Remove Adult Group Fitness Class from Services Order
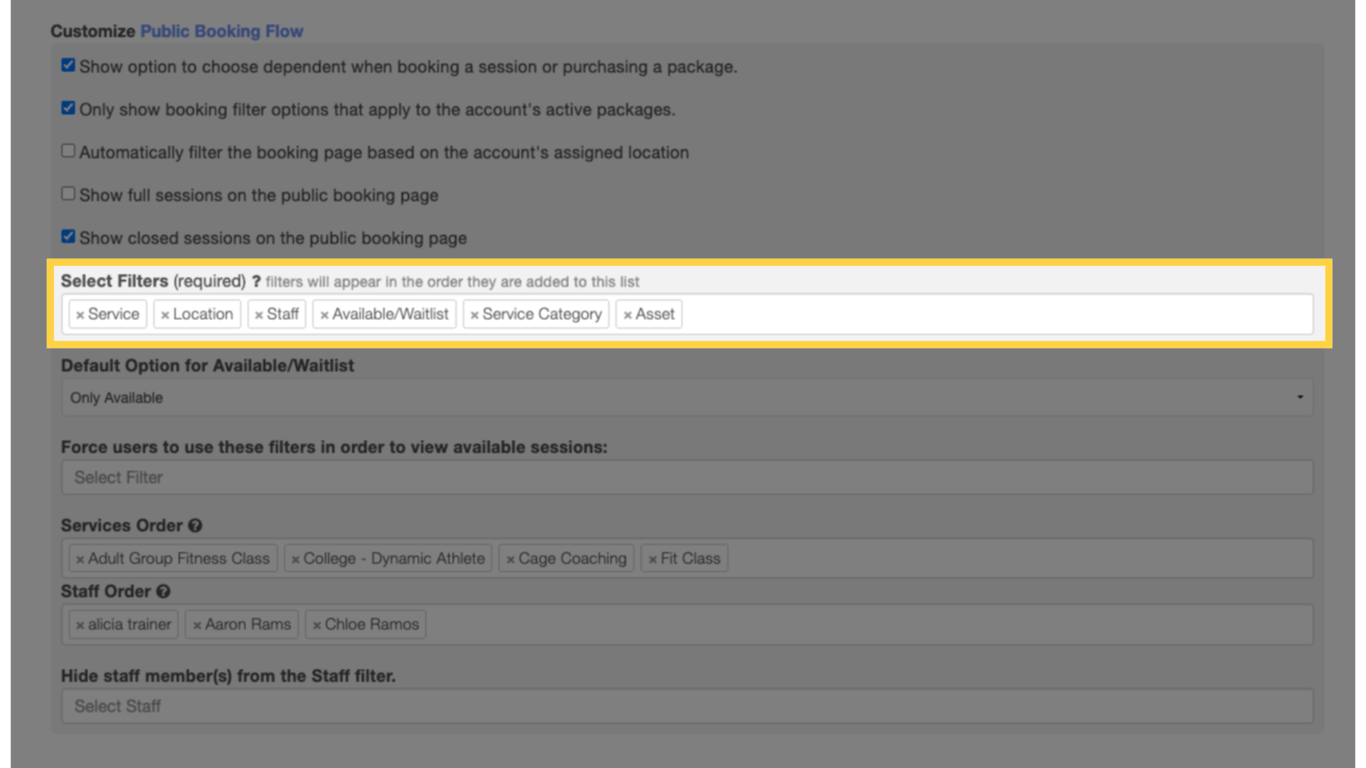This screenshot has width=1366, height=768. click(81, 558)
